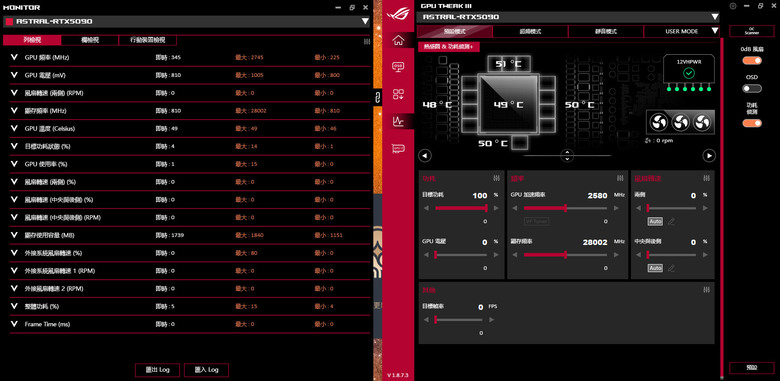This screenshot has width=780, height=381.
Task: Click the 12VHPWR green checkmark status
Action: pos(688,74)
